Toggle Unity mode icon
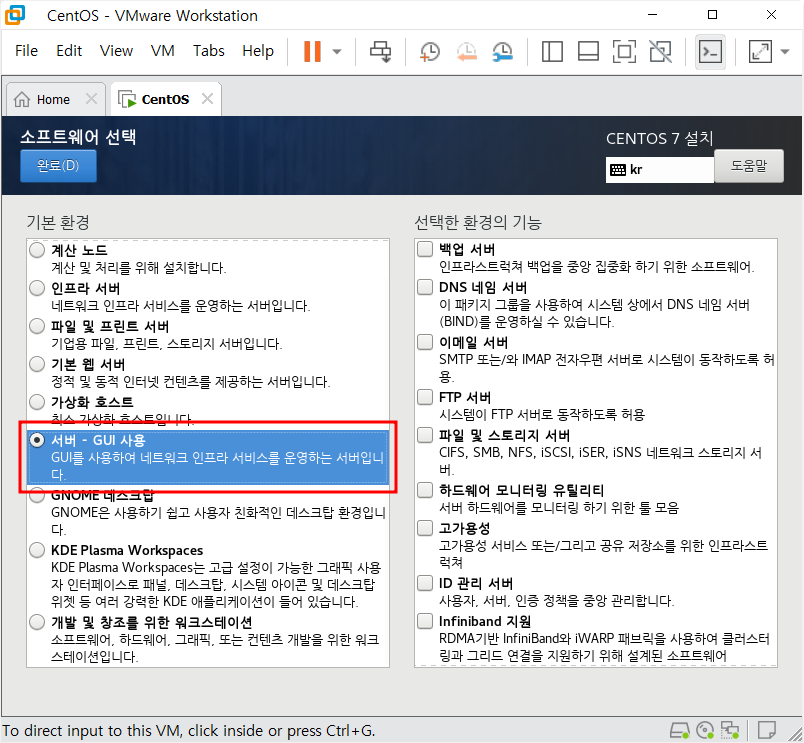 point(660,51)
